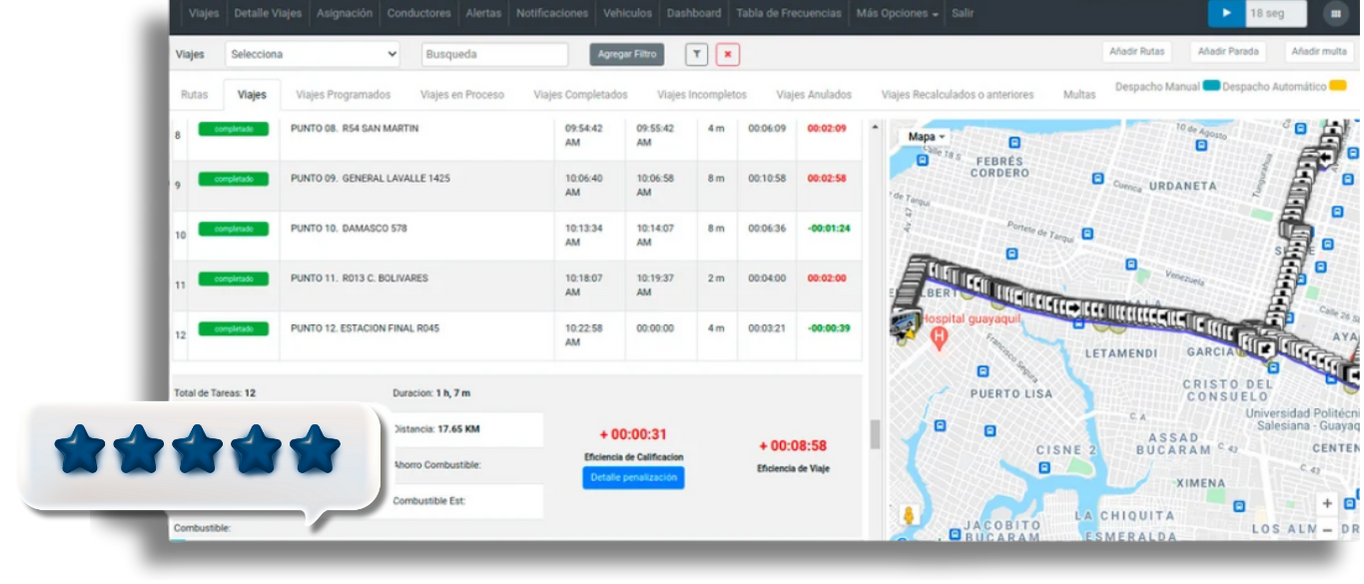The image size is (1364, 584).
Task: Open the Selecciona dropdown
Action: pyautogui.click(x=311, y=53)
